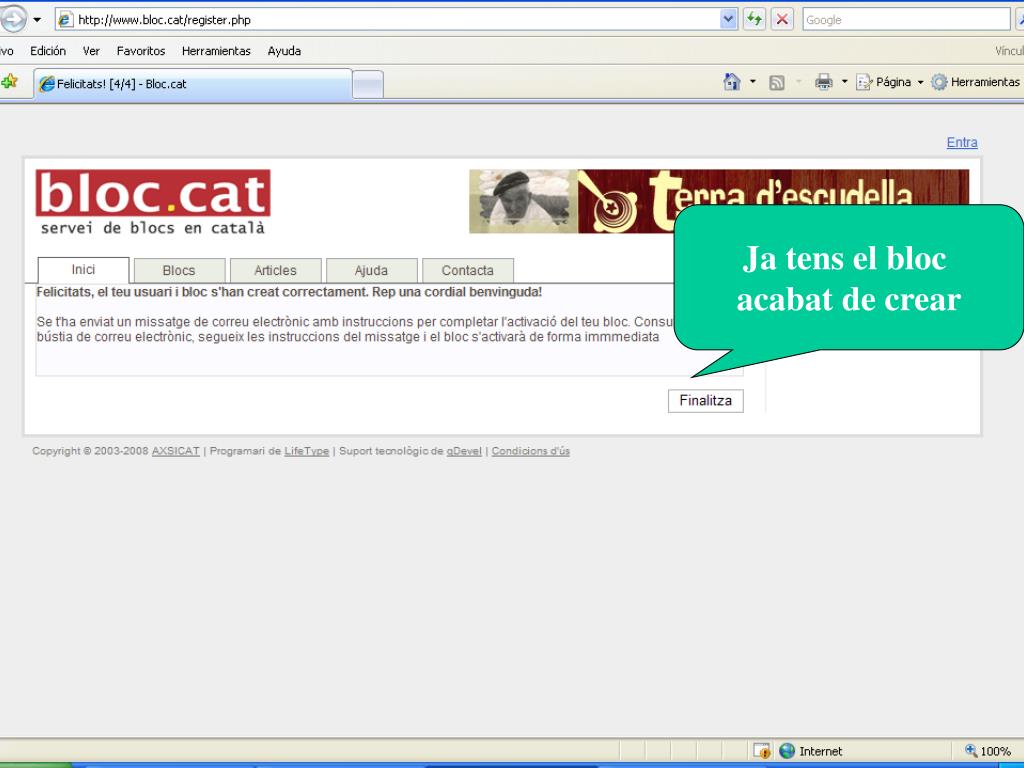This screenshot has width=1024, height=768.
Task: Change the 100% zoom level
Action: pos(988,751)
